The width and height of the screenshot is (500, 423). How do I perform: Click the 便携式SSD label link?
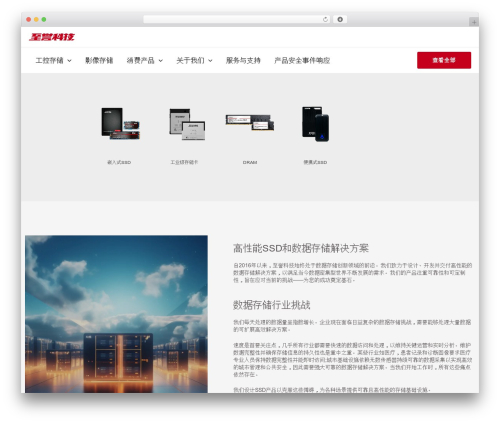(315, 162)
